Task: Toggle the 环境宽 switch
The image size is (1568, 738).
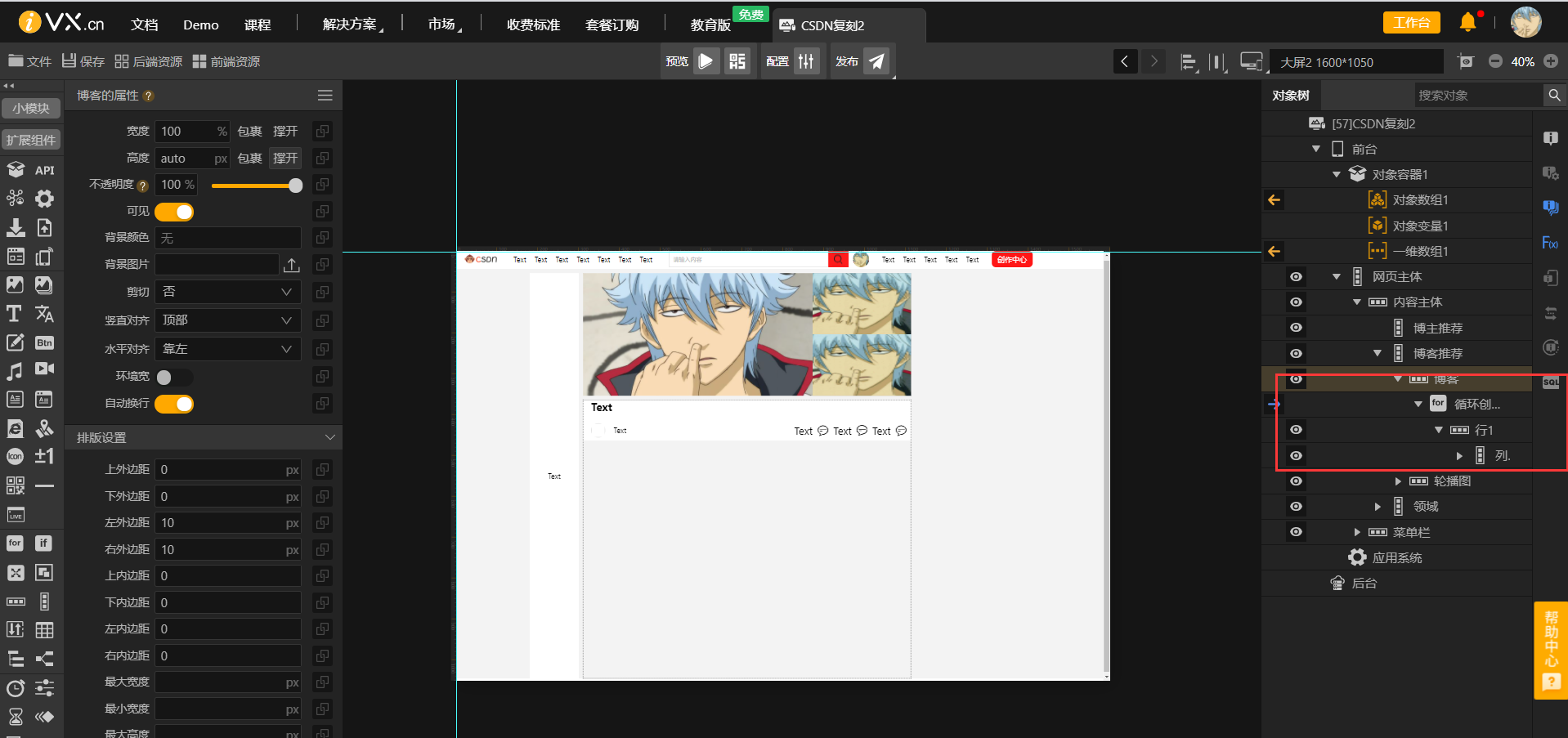Action: click(x=174, y=377)
